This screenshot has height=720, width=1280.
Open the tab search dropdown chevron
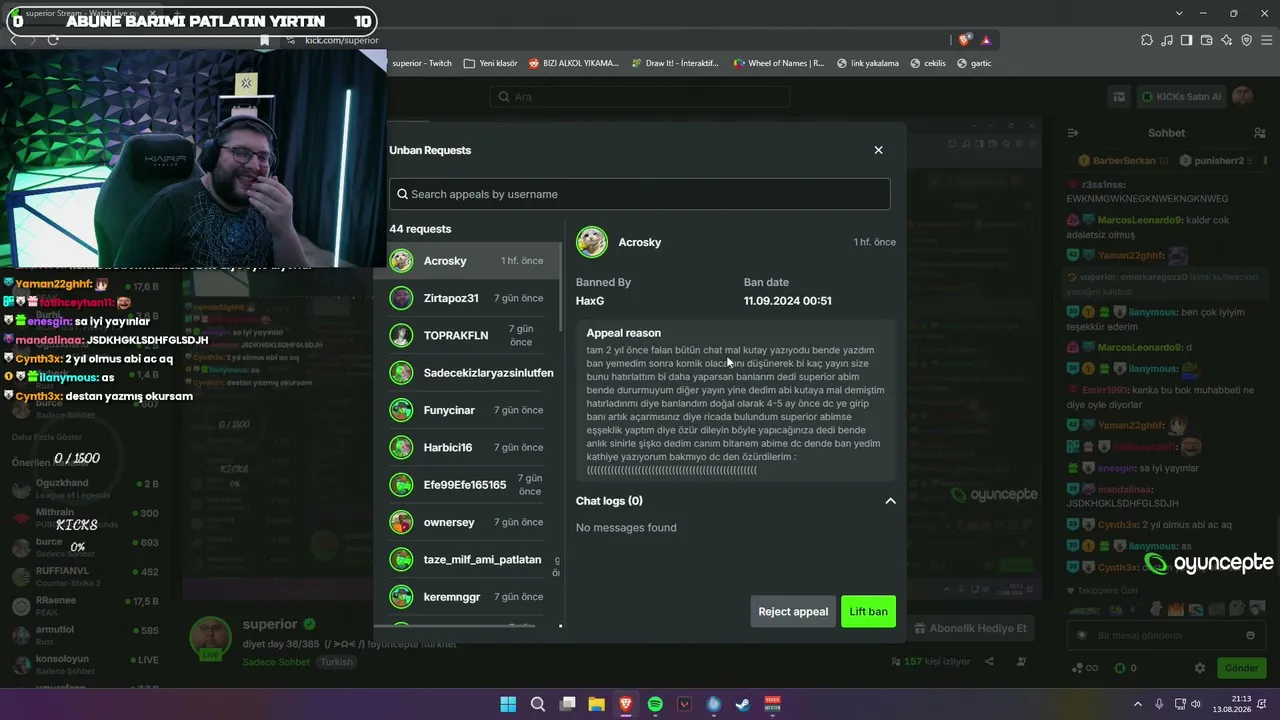click(x=1179, y=13)
